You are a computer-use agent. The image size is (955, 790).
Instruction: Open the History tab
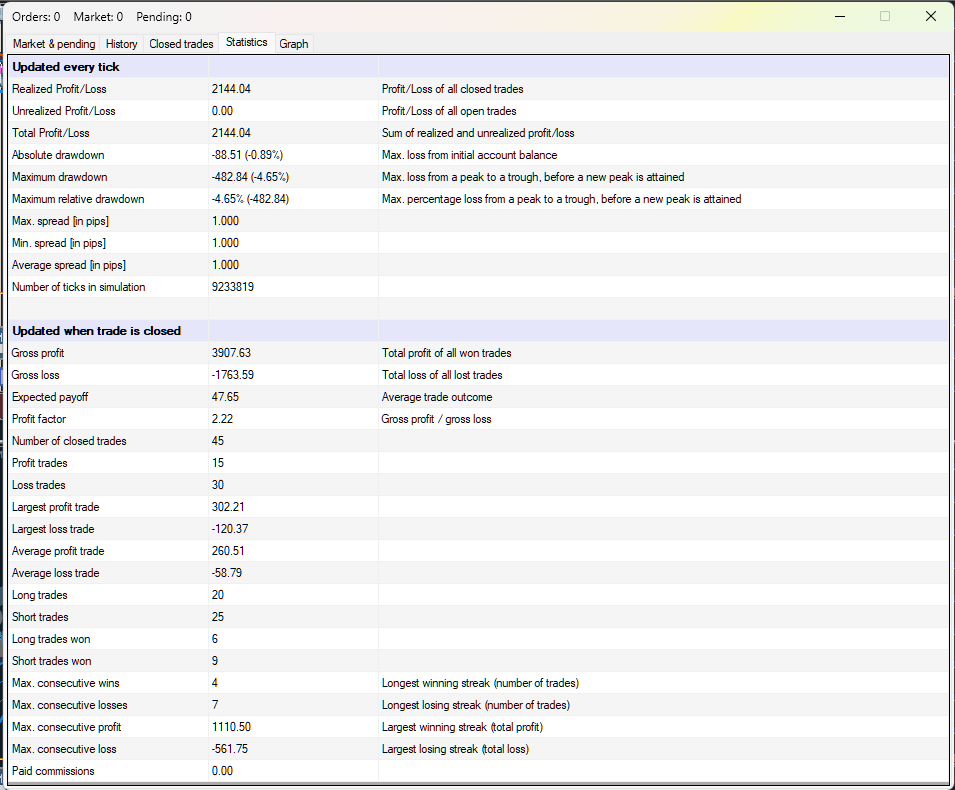click(121, 44)
